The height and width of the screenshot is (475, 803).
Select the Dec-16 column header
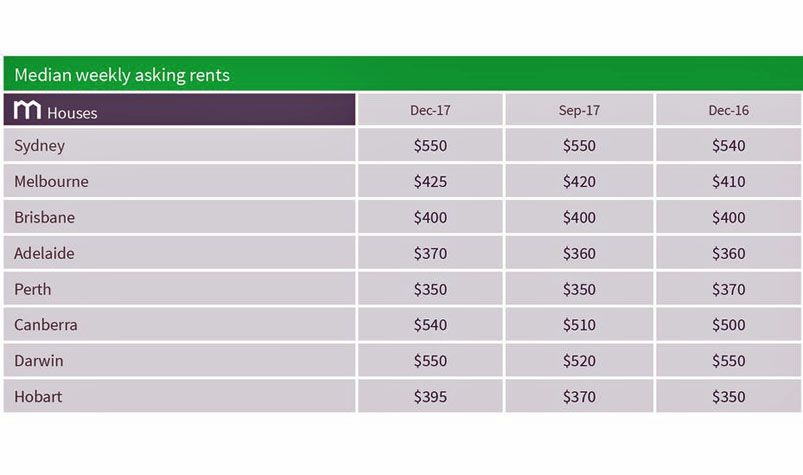pos(728,110)
